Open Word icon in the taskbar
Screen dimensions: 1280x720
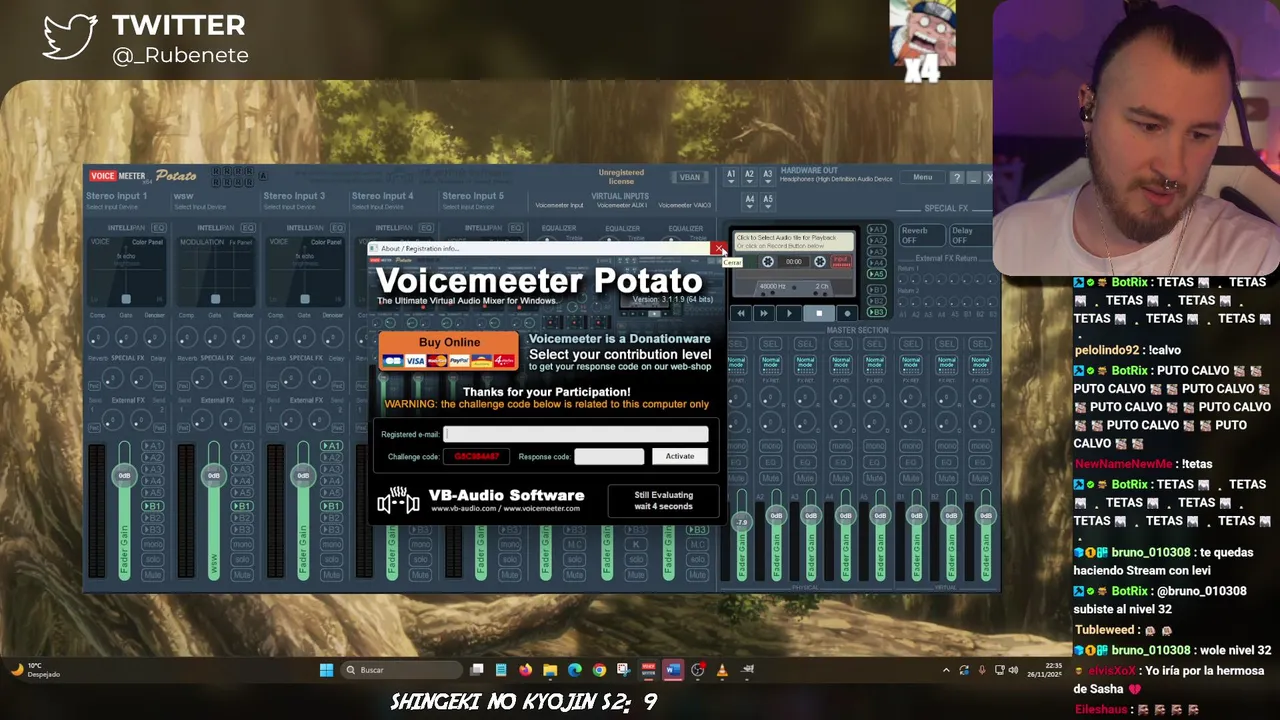[x=672, y=670]
